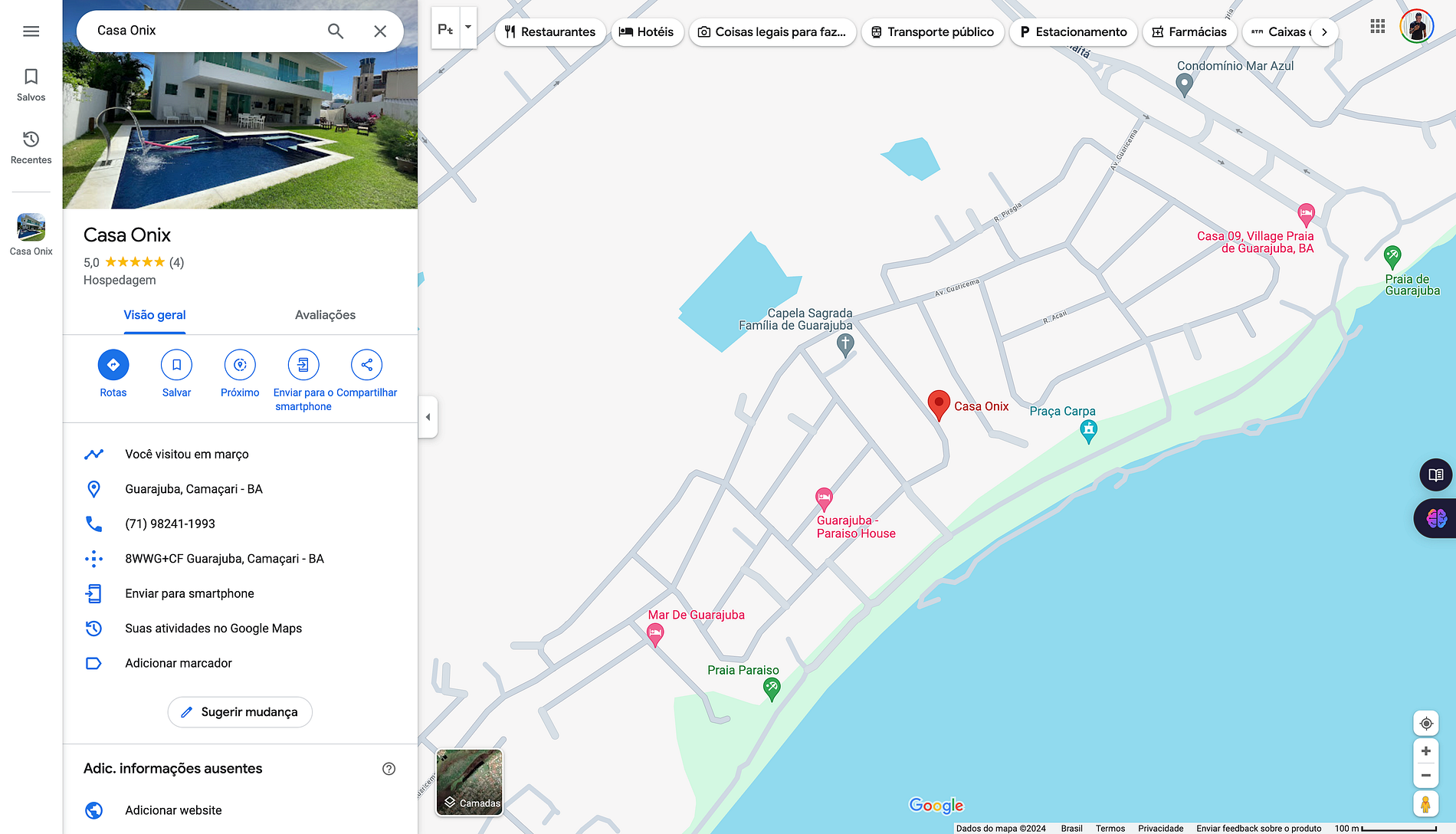Collapse the side panel
Viewport: 1456px width, 834px height.
click(x=428, y=417)
